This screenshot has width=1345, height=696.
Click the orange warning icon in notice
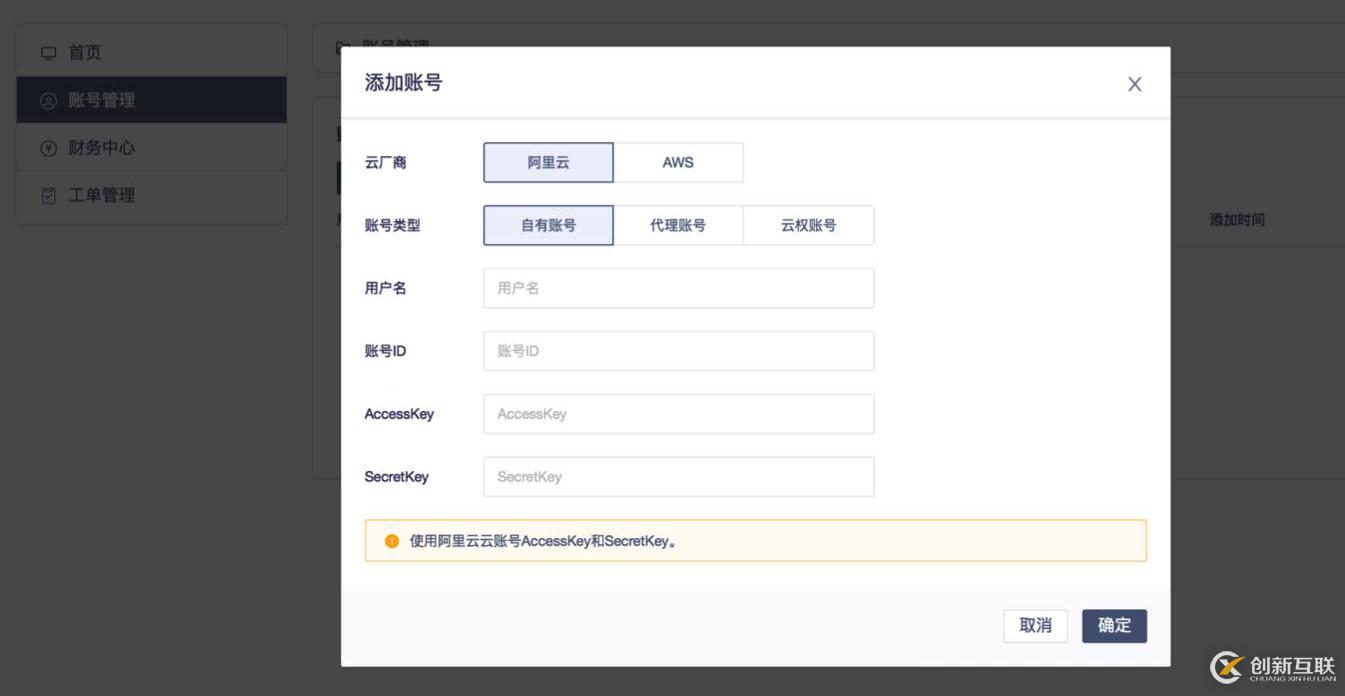click(392, 541)
